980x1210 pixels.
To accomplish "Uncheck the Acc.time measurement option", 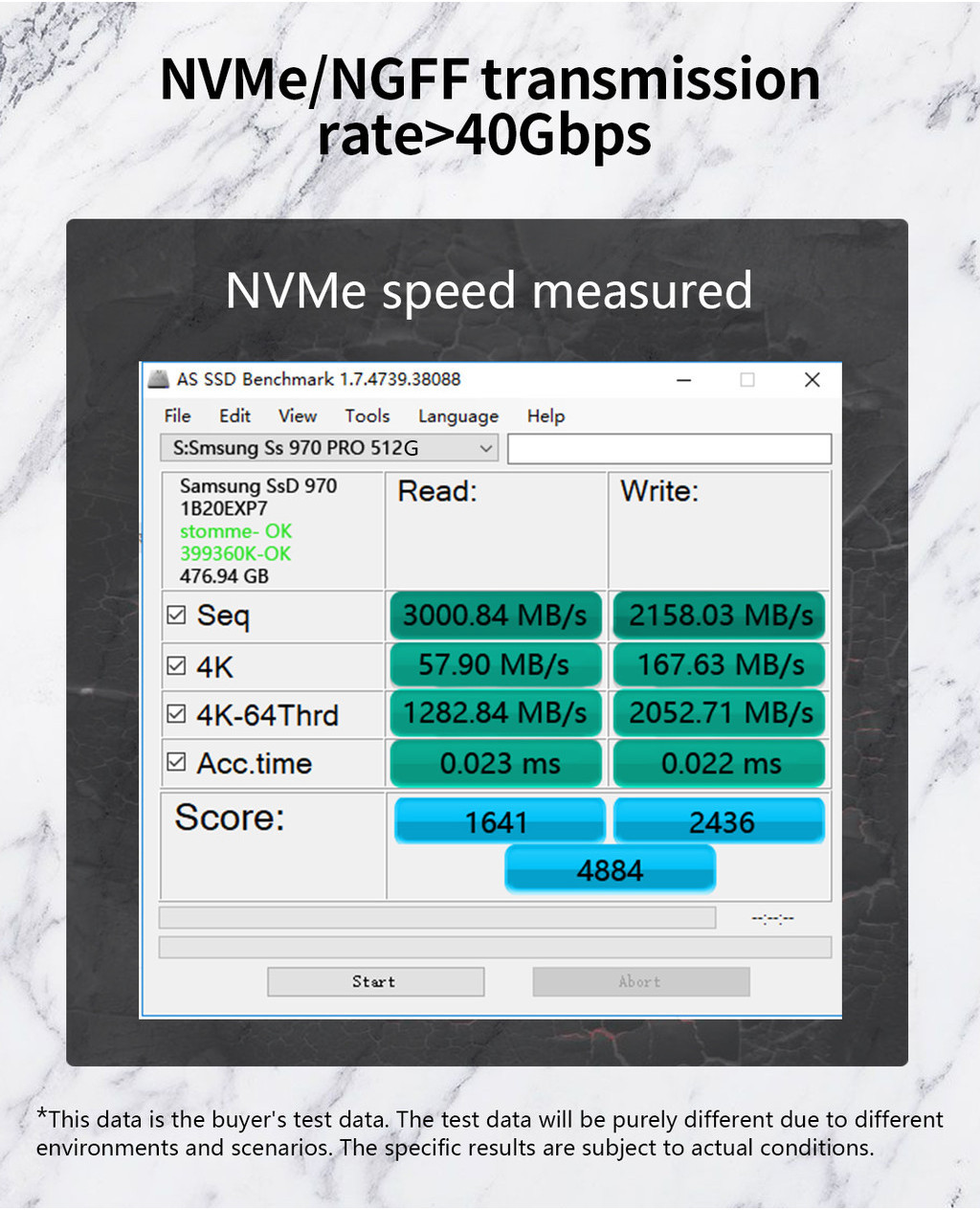I will (x=176, y=761).
